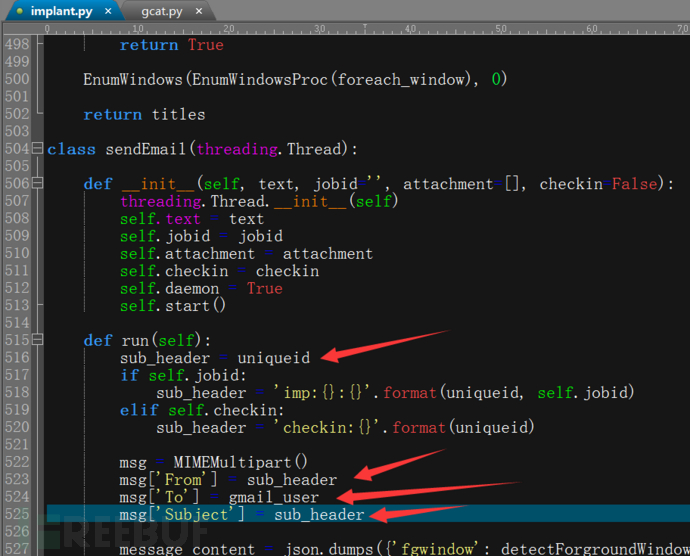Screen dimensions: 690x556
Task: Click 'foreach_window' on line 500
Action: [x=401, y=79]
